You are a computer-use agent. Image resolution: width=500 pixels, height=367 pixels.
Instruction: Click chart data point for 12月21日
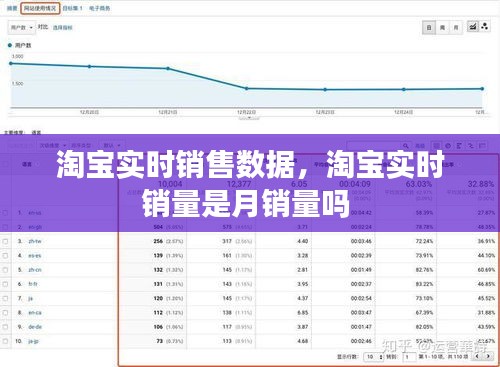tap(168, 69)
